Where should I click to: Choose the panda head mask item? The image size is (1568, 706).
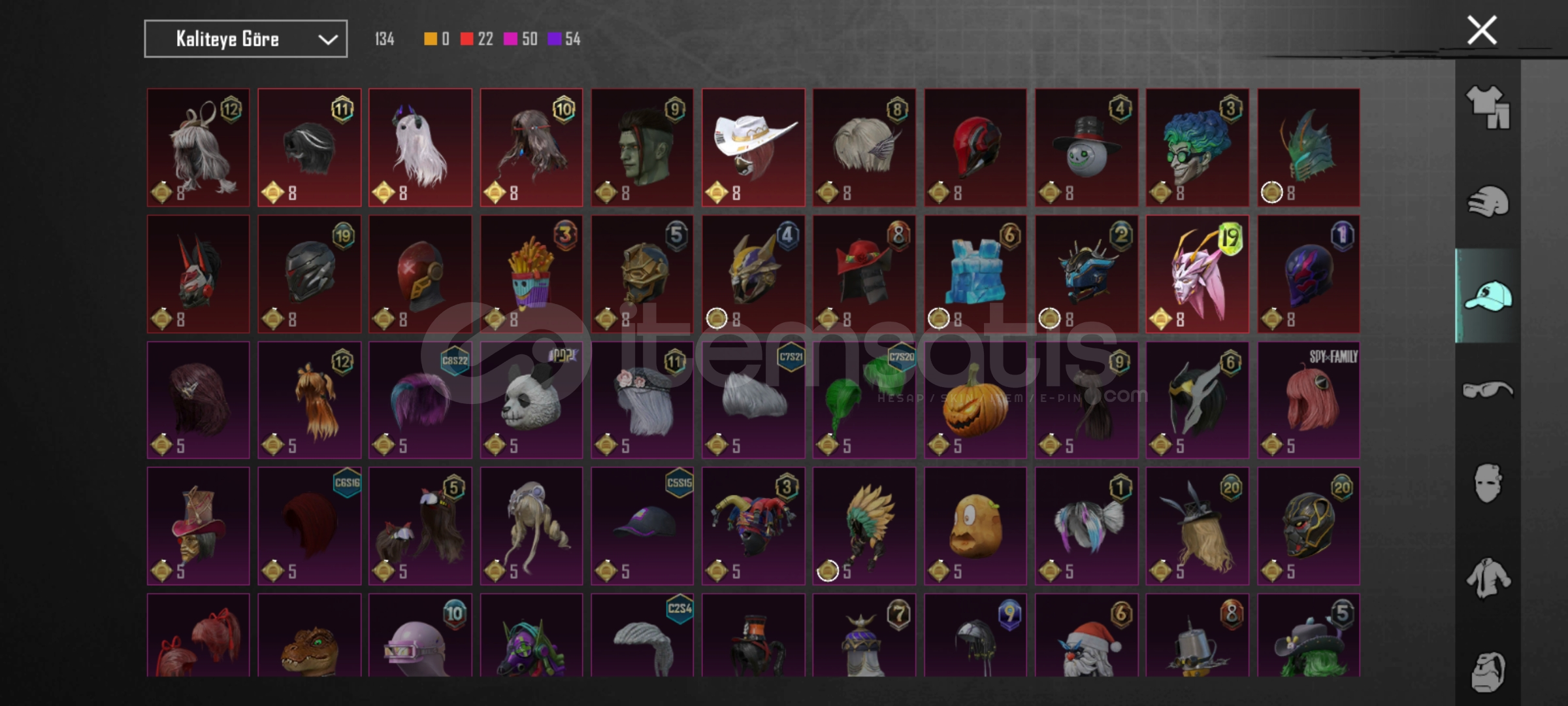(531, 400)
